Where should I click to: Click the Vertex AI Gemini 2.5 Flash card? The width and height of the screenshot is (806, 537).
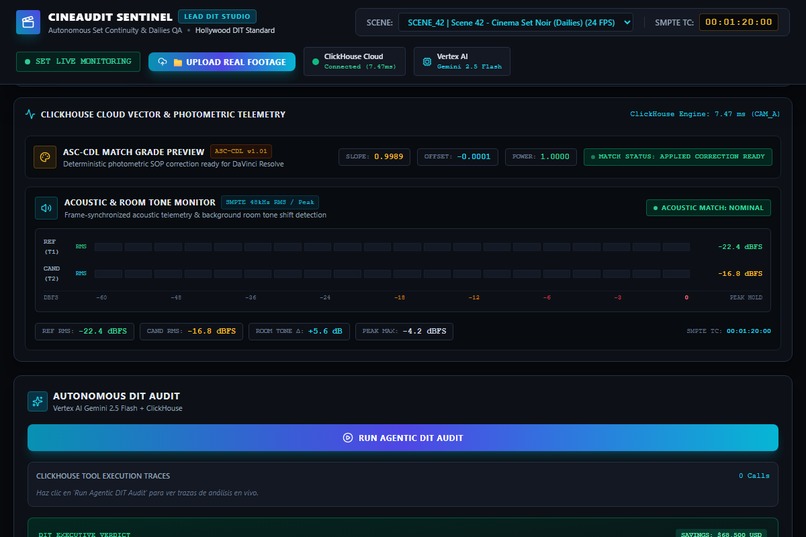(x=462, y=62)
